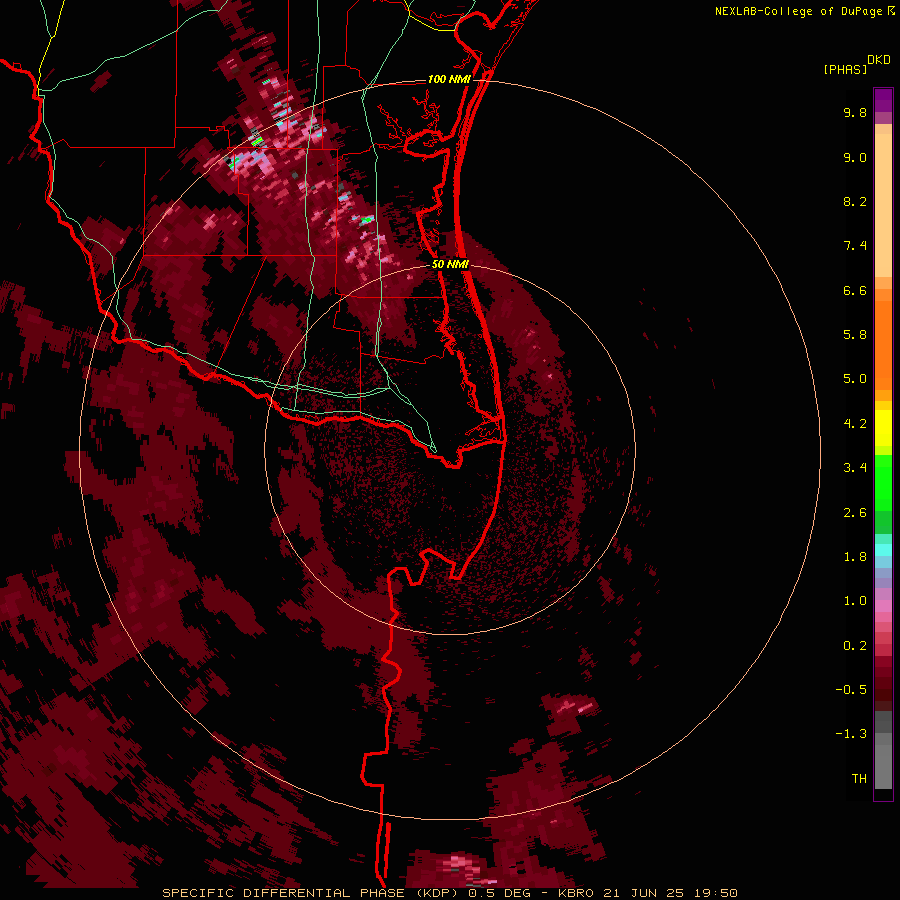Click the TH legend label
The height and width of the screenshot is (900, 900).
(x=859, y=779)
